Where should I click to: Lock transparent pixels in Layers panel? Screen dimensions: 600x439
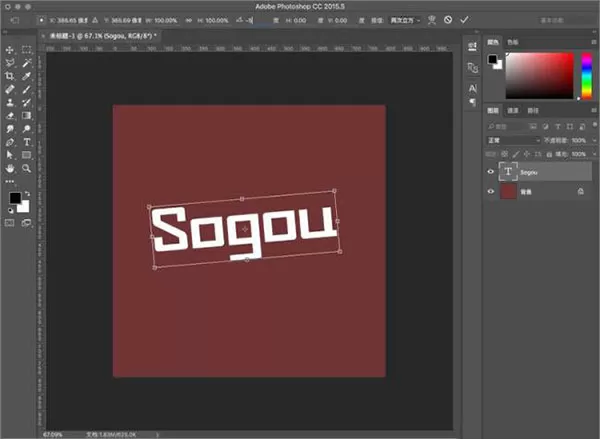point(504,154)
